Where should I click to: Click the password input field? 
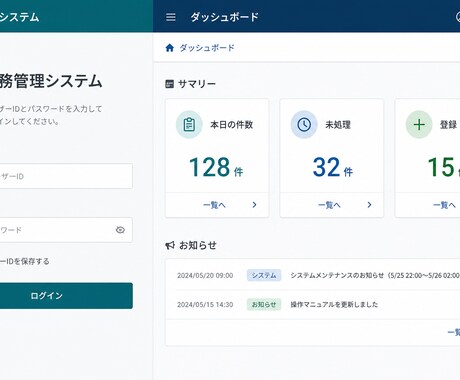tap(65, 230)
